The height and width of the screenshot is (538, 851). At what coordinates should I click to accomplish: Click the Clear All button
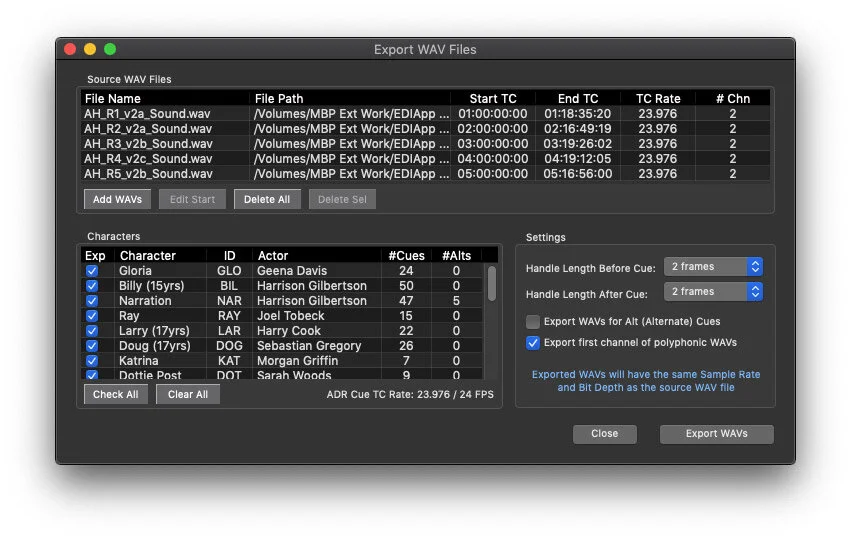(x=188, y=394)
